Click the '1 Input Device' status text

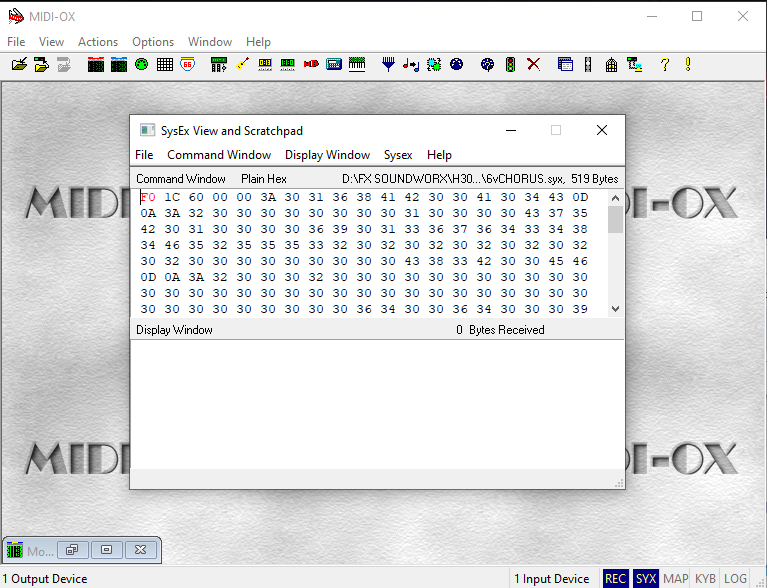551,579
